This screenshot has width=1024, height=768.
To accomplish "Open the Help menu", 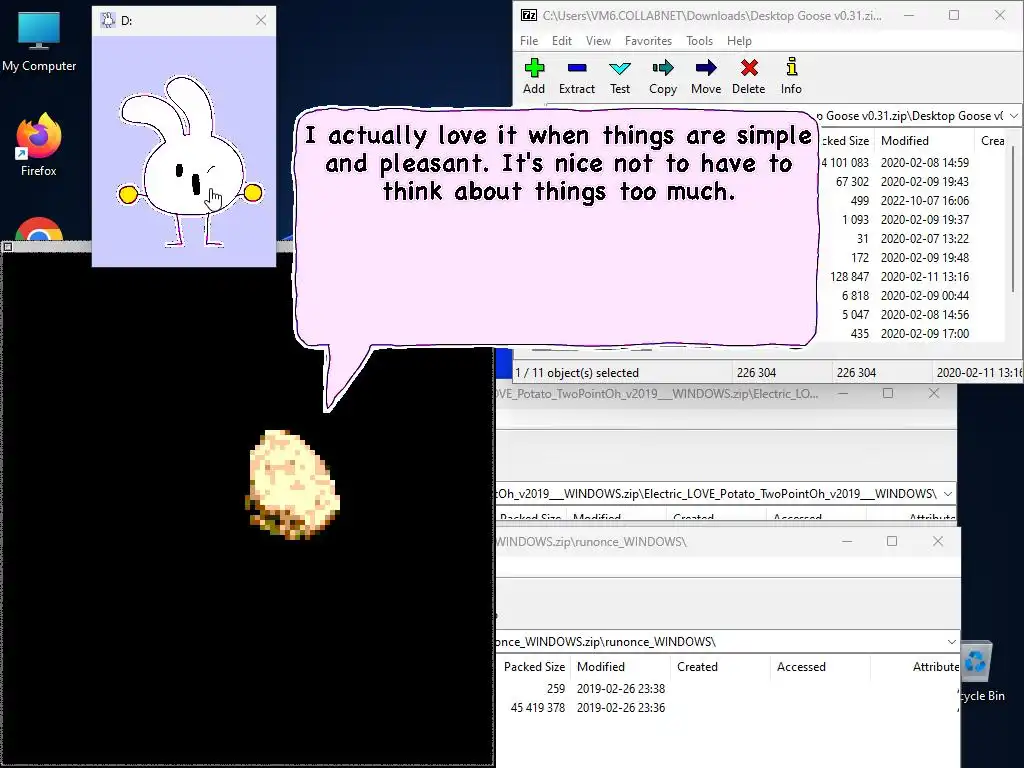I will [739, 40].
